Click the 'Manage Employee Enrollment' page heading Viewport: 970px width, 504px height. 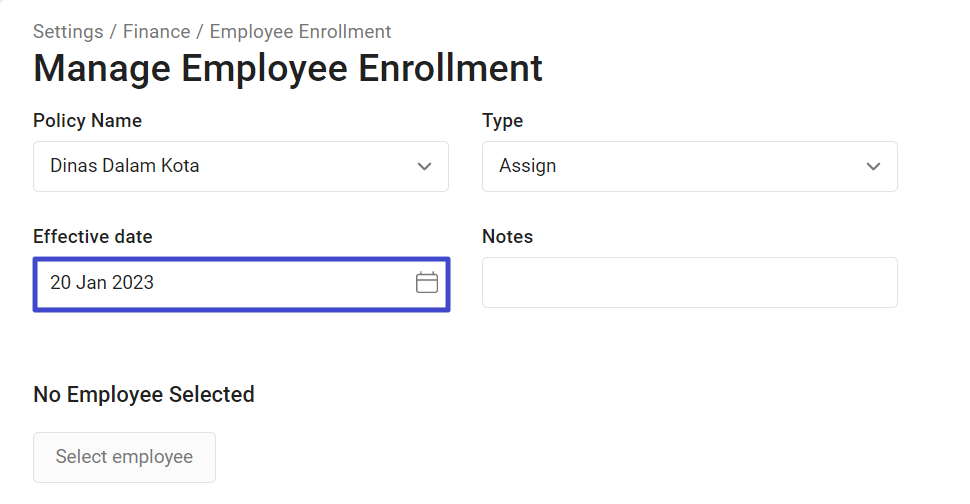click(x=288, y=68)
